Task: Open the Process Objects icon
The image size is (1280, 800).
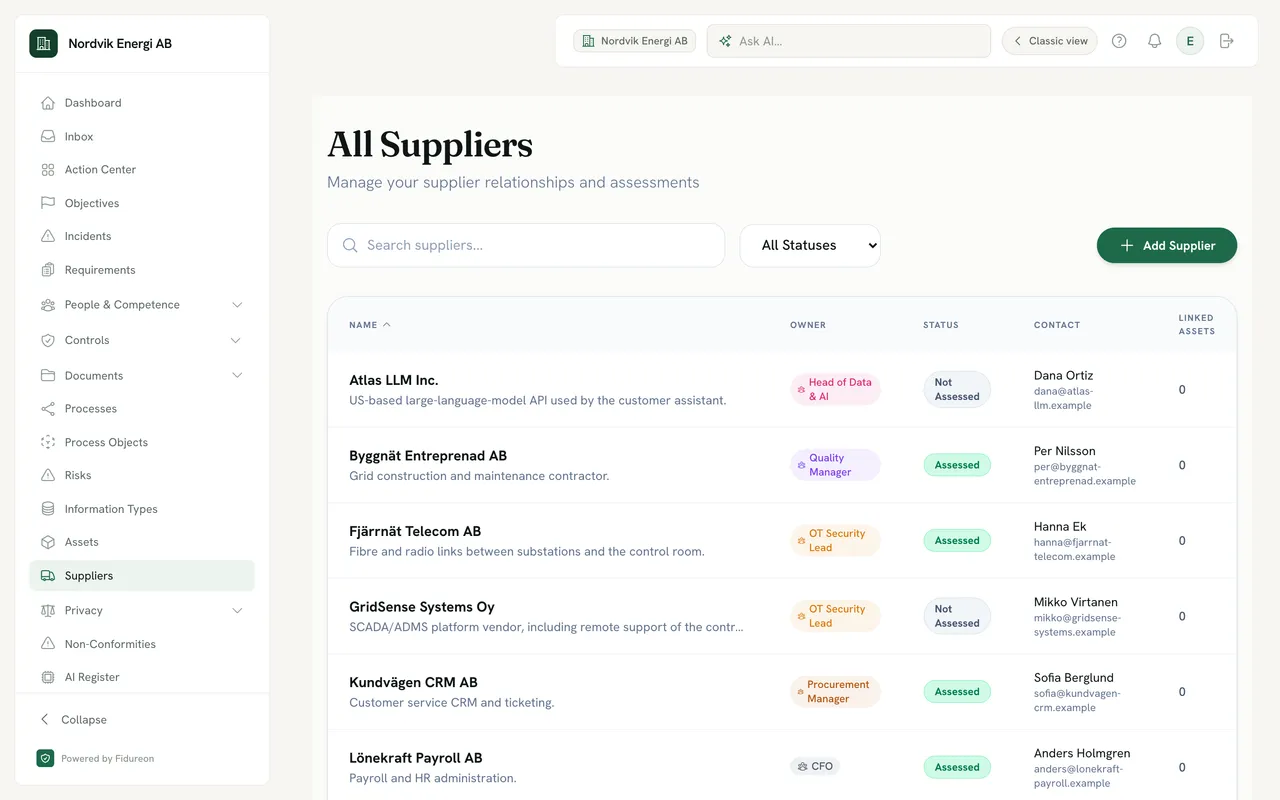Action: tap(47, 442)
